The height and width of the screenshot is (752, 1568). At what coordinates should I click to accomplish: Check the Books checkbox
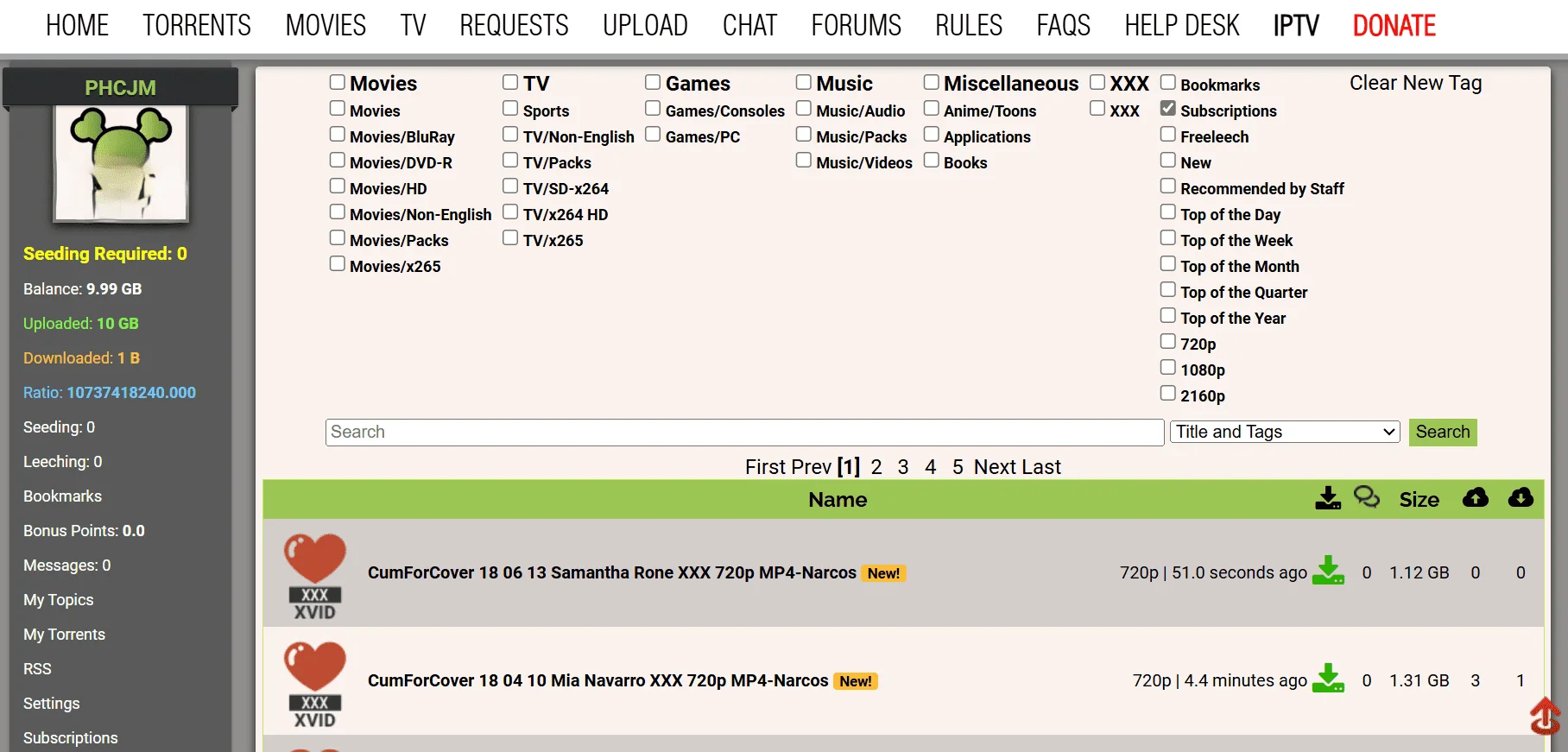pos(932,161)
